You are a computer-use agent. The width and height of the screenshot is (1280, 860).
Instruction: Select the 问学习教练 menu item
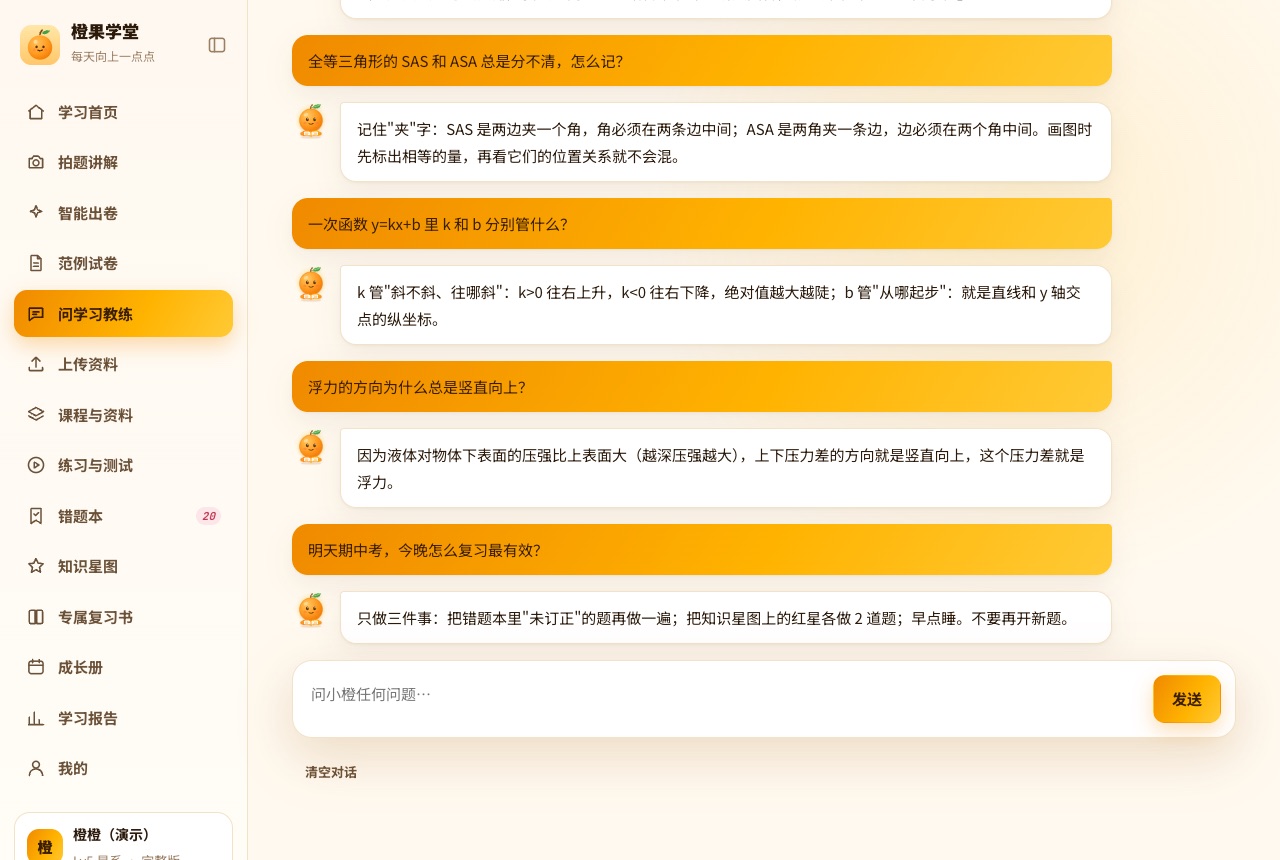point(123,314)
